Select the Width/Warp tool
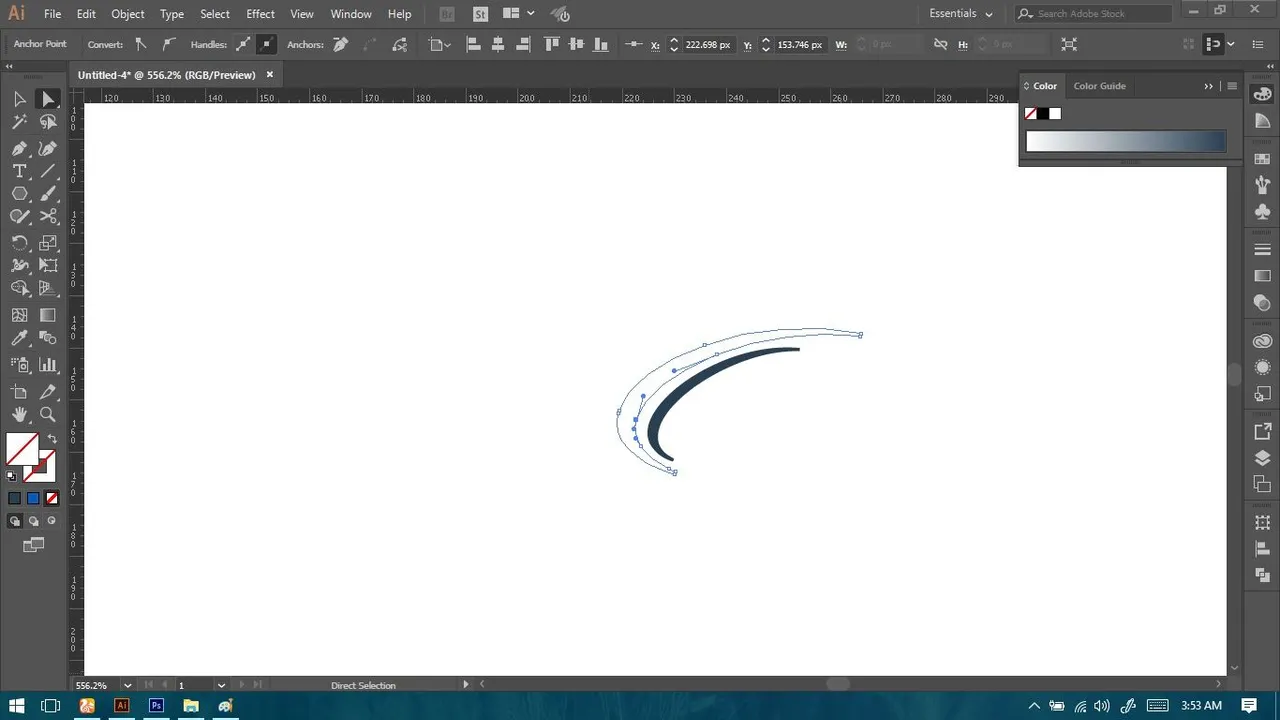 [x=19, y=266]
